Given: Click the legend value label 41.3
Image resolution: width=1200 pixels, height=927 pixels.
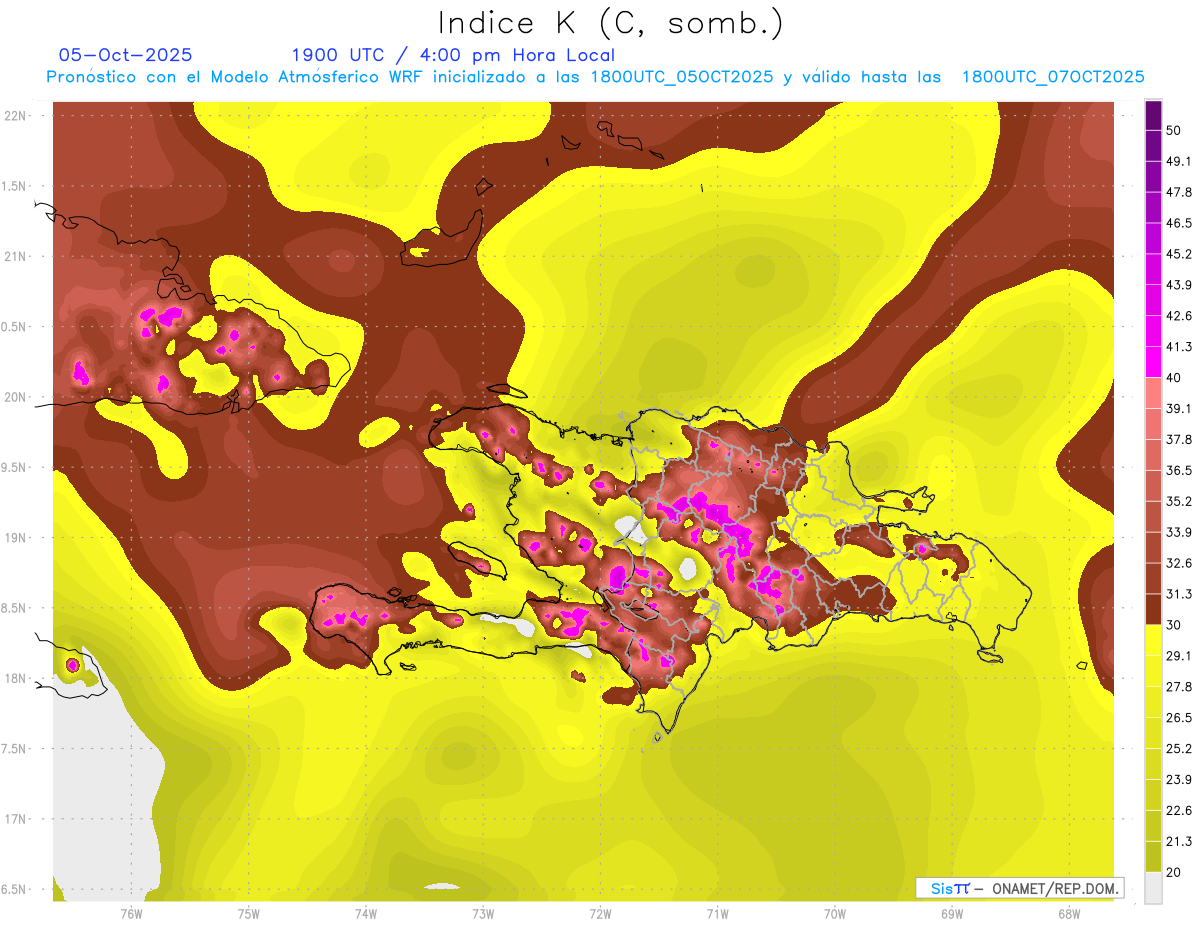Looking at the screenshot, I should point(1179,347).
